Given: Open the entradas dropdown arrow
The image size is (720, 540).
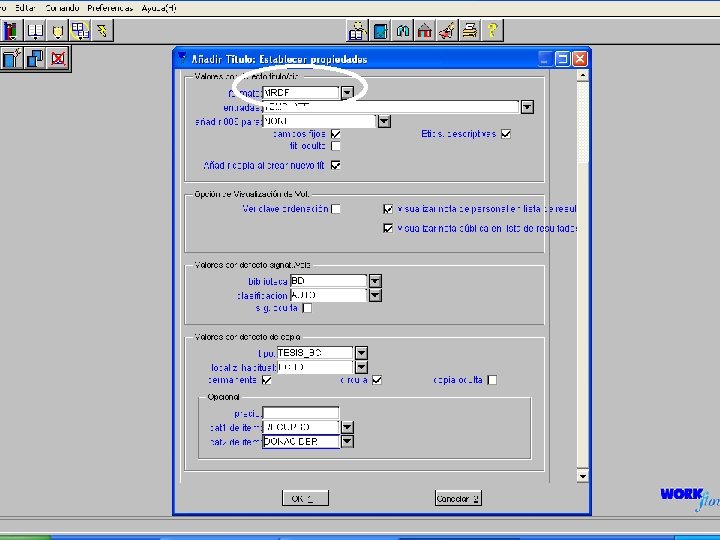Looking at the screenshot, I should tap(527, 107).
